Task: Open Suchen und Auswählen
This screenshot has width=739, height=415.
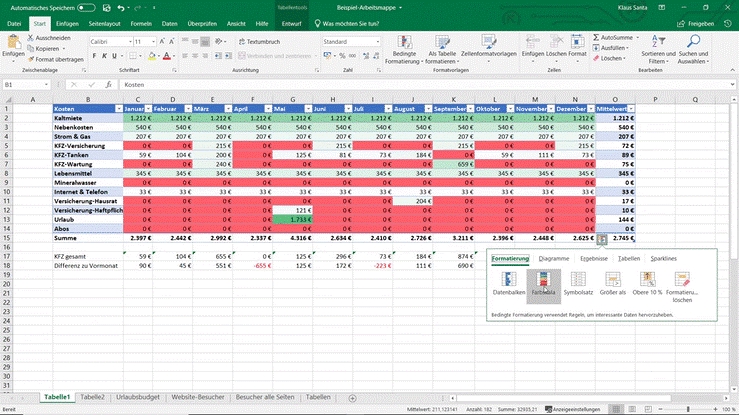Action: pyautogui.click(x=693, y=49)
